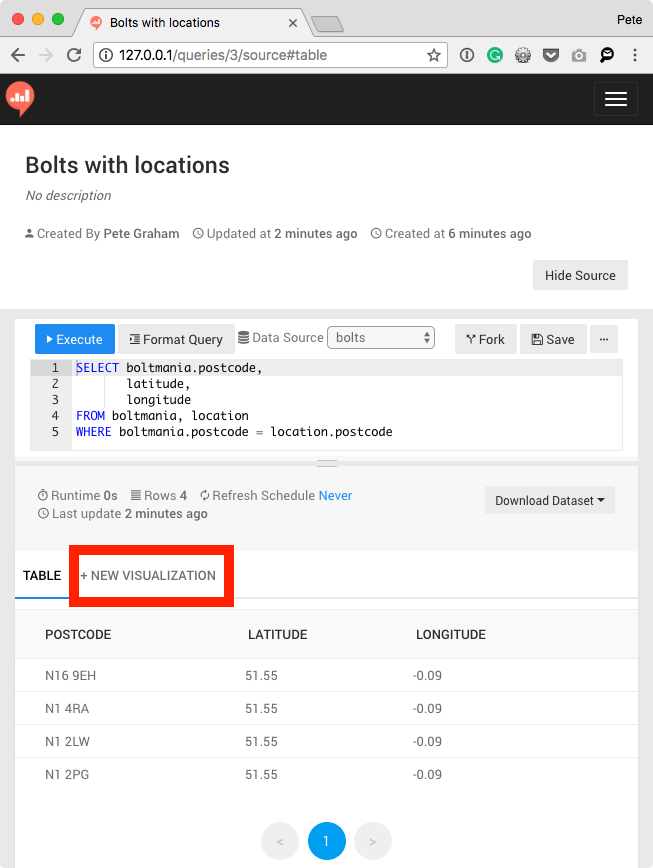
Task: Open the browser's three-dot menu
Action: tap(637, 55)
